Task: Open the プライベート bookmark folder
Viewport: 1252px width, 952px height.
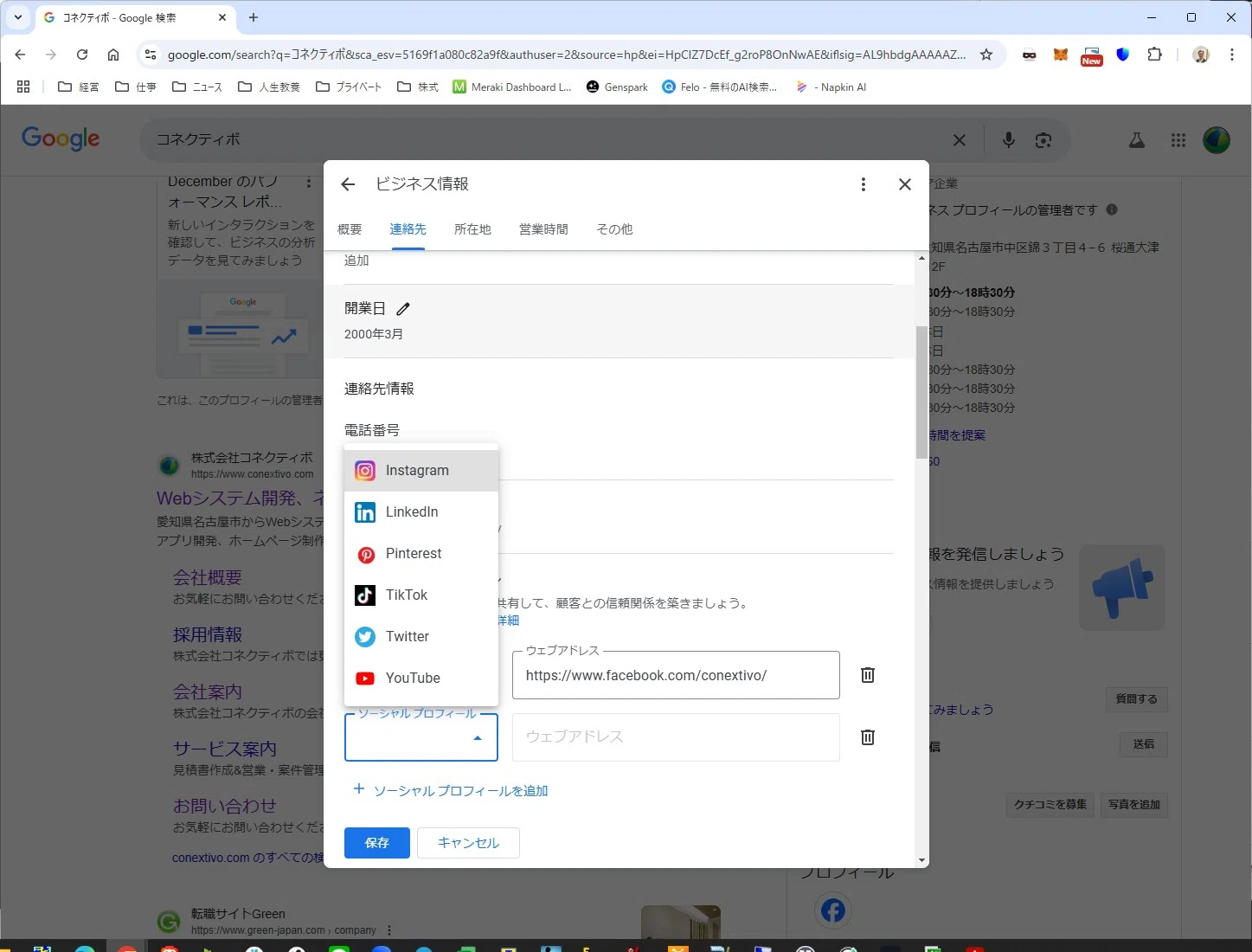Action: [349, 87]
